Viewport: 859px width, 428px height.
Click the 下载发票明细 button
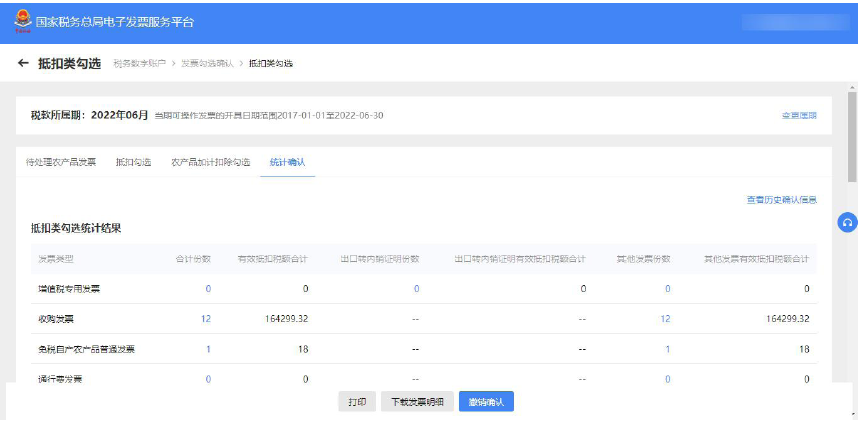pos(417,402)
